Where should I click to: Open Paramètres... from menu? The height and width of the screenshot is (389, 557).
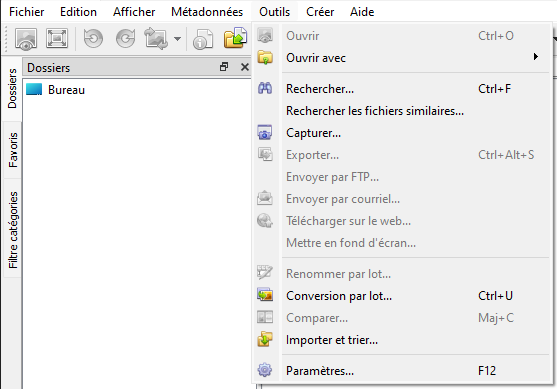click(402, 371)
